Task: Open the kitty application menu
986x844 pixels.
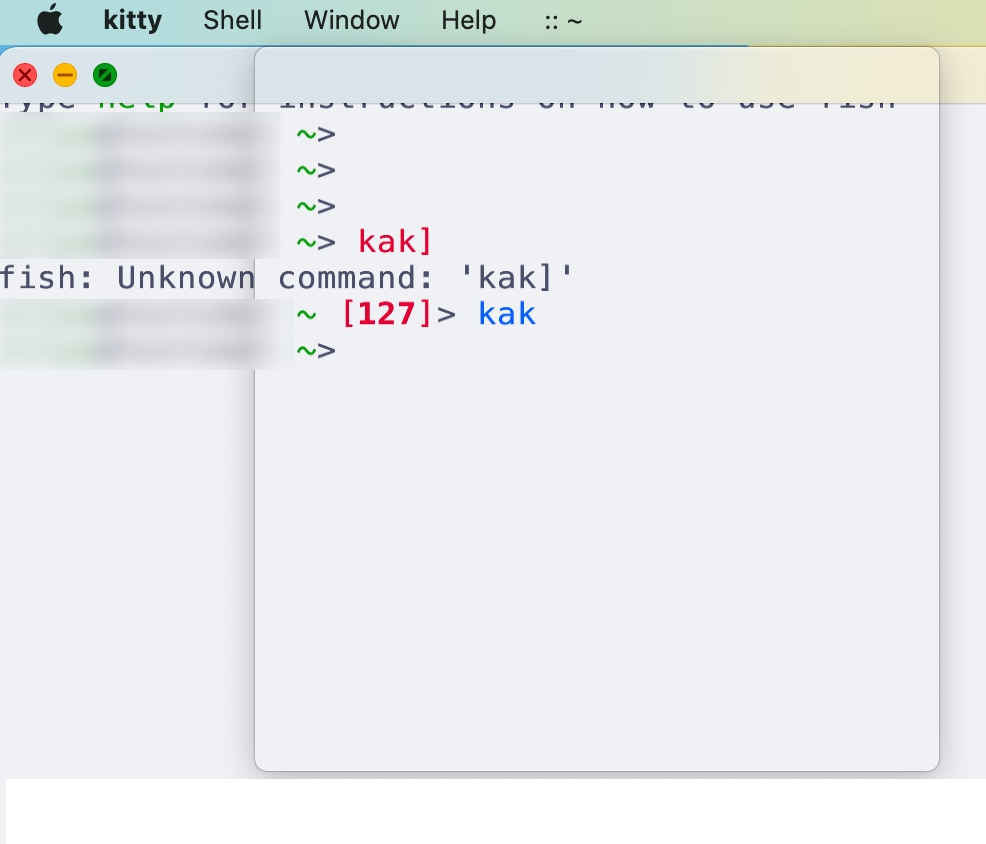Action: coord(132,20)
